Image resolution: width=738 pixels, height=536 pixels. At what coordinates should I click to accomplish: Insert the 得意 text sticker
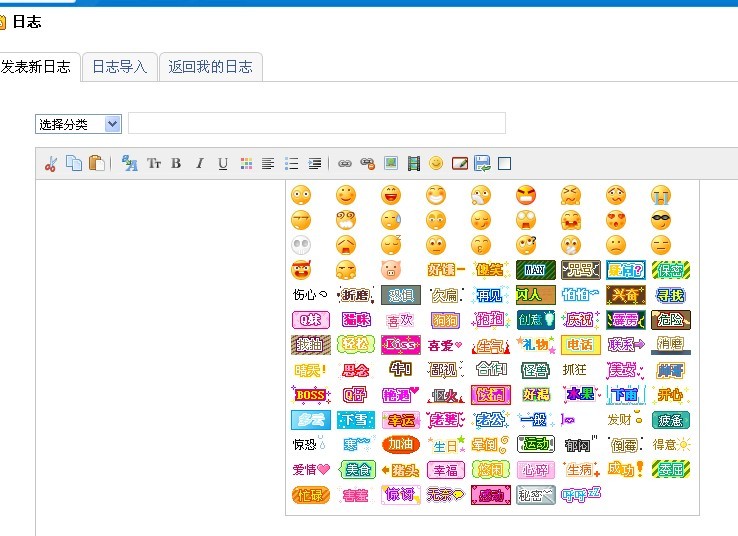click(671, 445)
